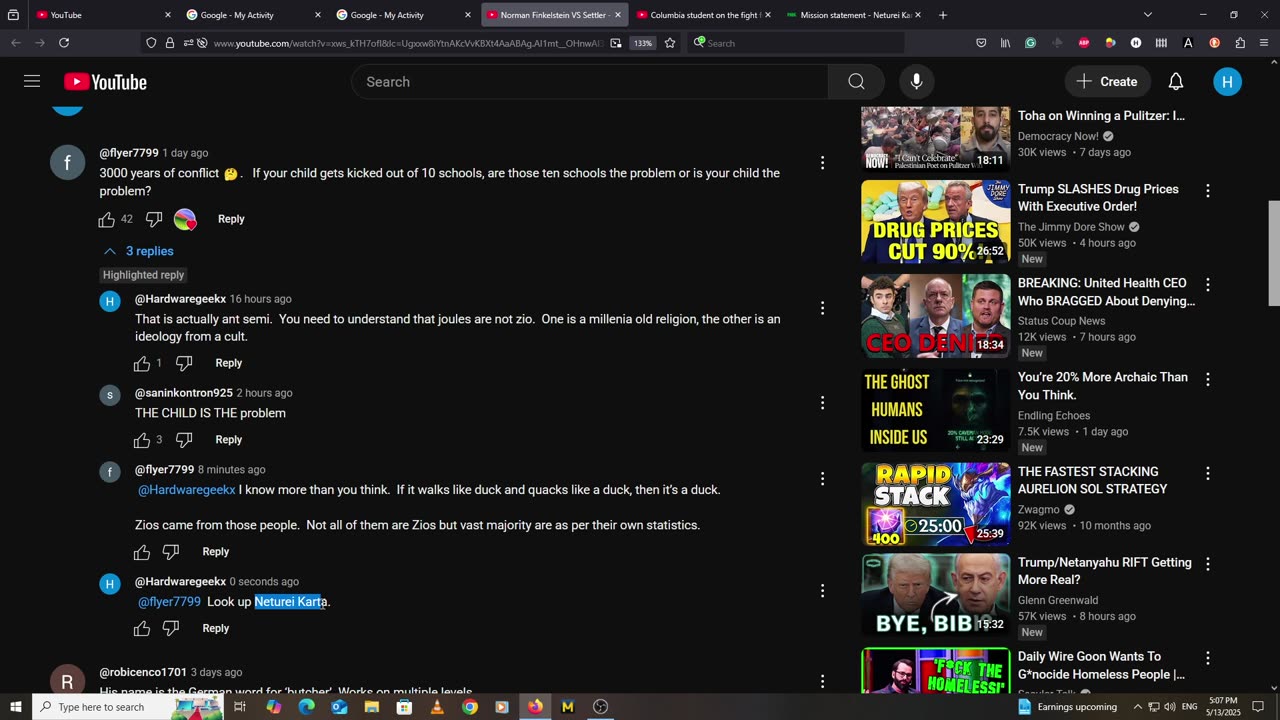Open 'You're 20% More Archaic Than You Think' title
The width and height of the screenshot is (1280, 720).
coord(1103,386)
